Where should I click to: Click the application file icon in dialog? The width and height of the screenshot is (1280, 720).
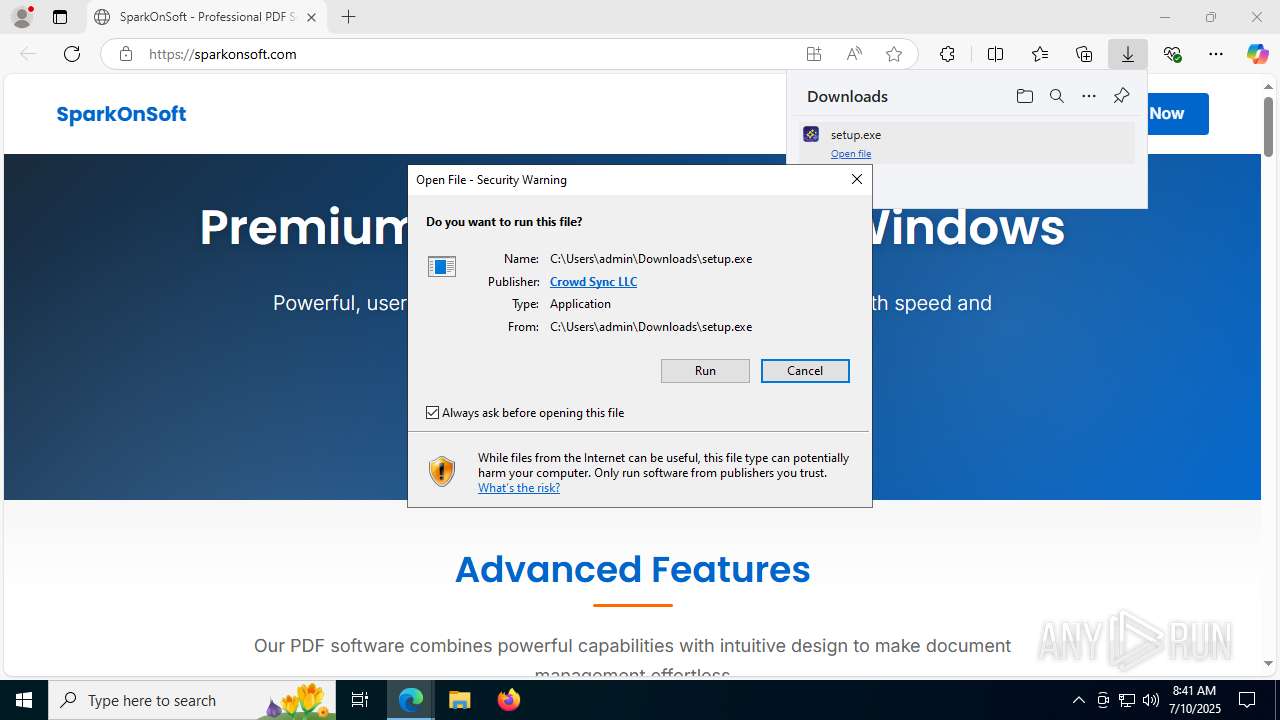(x=441, y=266)
